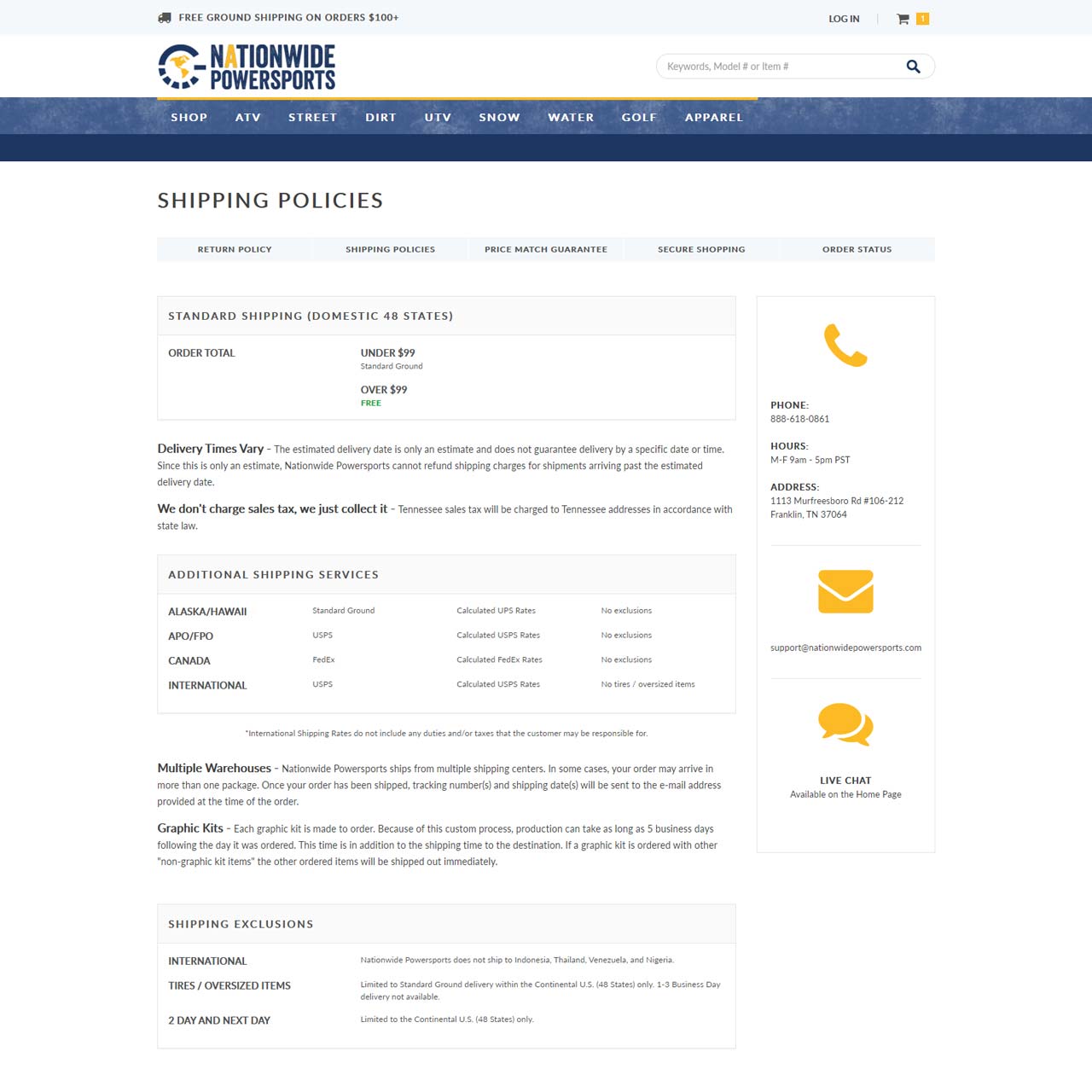Click the FREE GROUND SHIPPING banner text

click(288, 17)
